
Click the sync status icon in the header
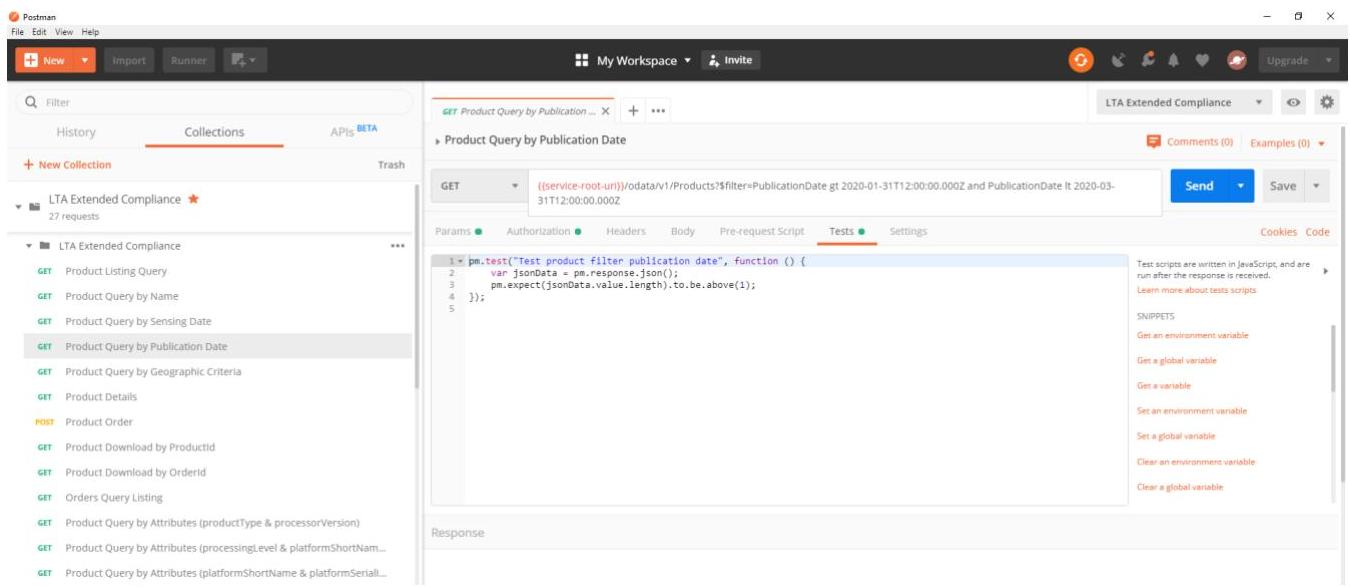[1081, 60]
